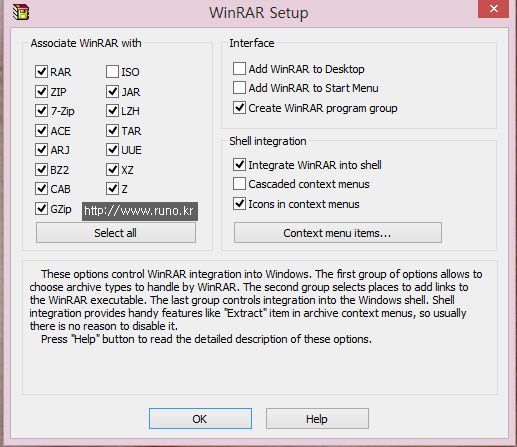Toggle the Z format checkbox
Screen dimensions: 517x447
click(112, 189)
